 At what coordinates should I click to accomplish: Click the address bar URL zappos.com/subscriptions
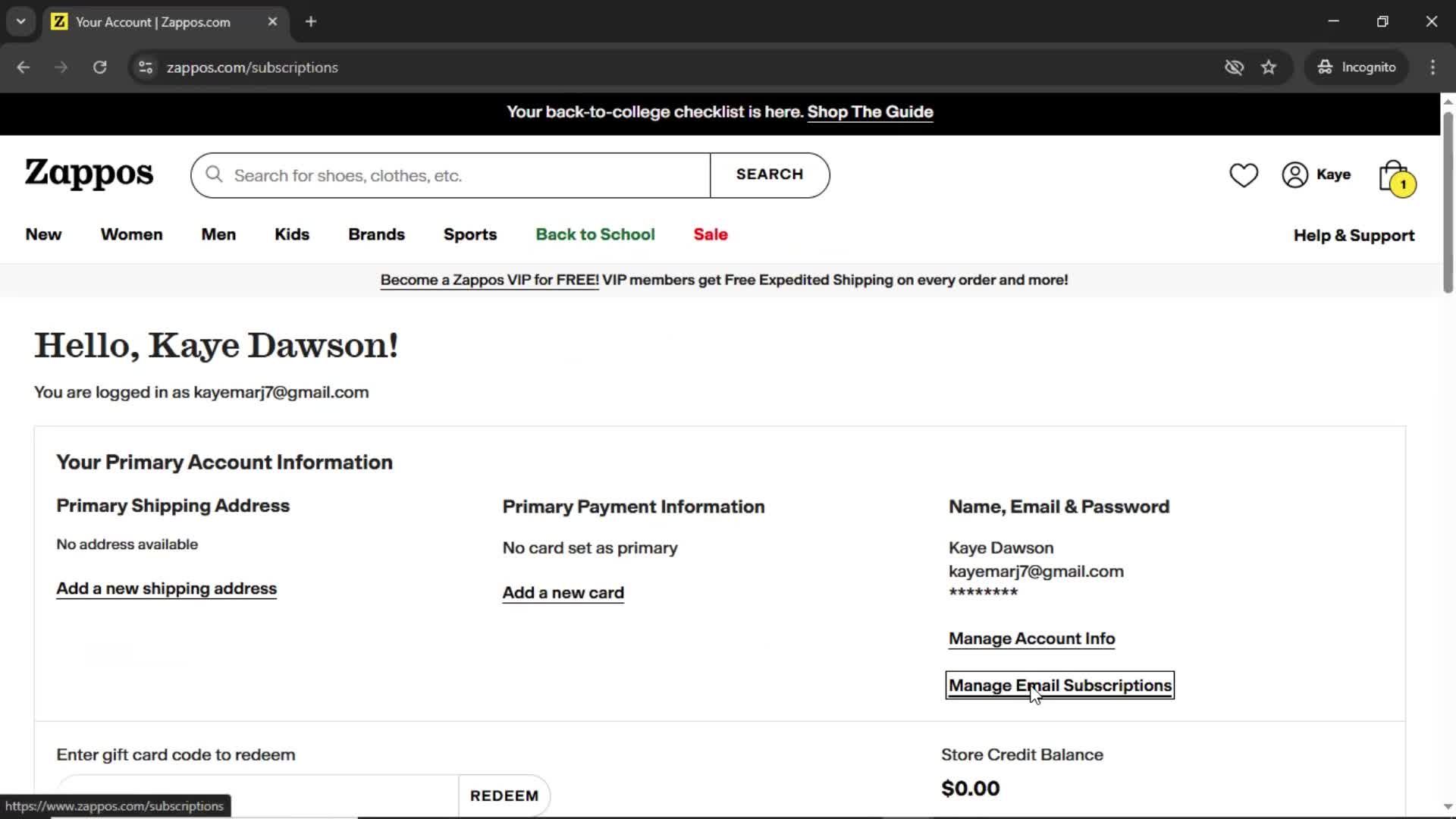point(253,67)
